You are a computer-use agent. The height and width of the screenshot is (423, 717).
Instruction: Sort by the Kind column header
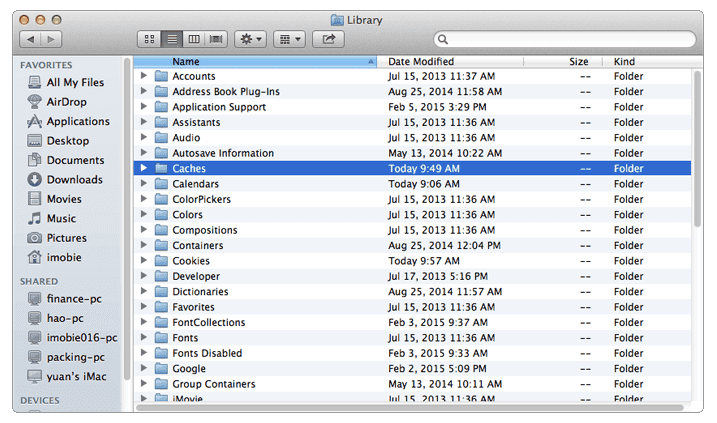(x=652, y=62)
